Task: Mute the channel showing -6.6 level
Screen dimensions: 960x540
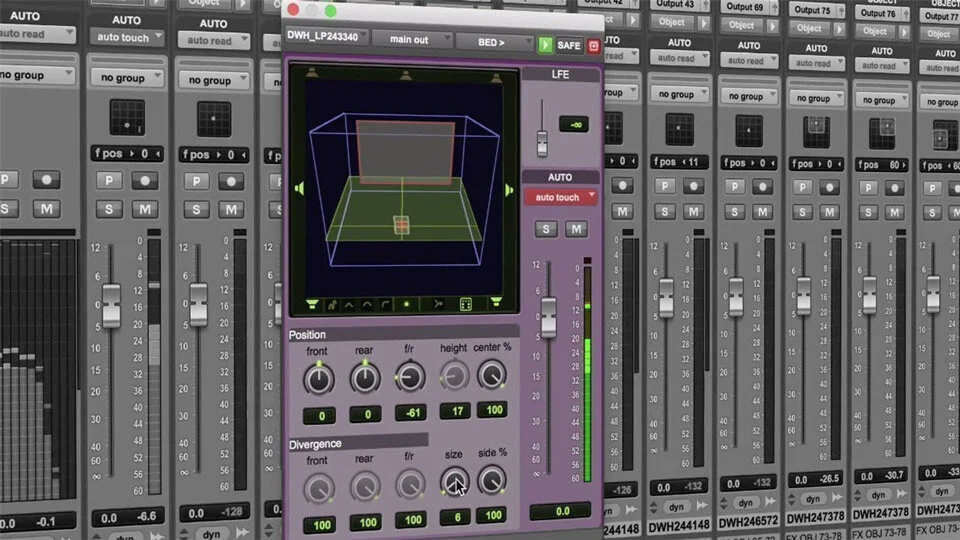Action: point(144,209)
